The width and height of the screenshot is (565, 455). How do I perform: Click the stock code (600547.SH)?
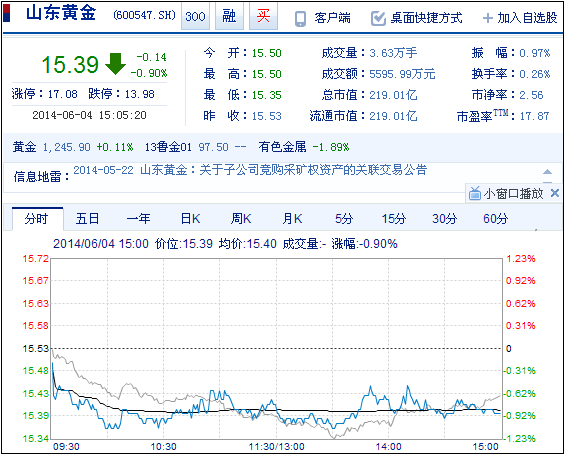[x=144, y=15]
